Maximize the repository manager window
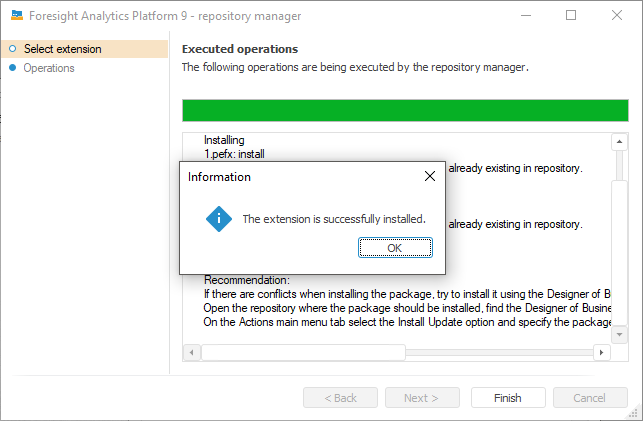This screenshot has height=421, width=643. 571,15
